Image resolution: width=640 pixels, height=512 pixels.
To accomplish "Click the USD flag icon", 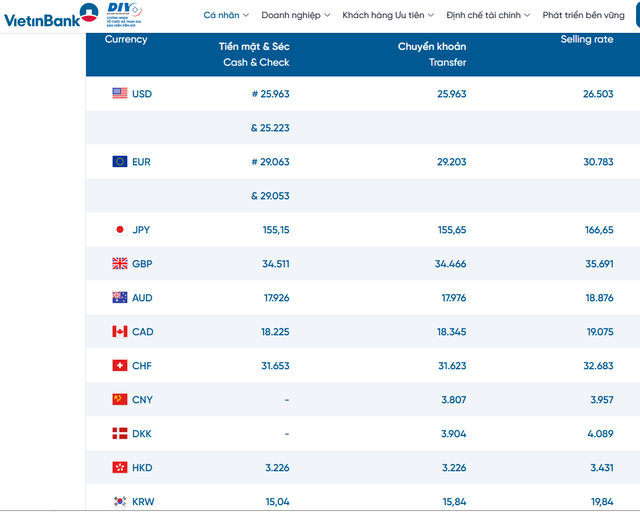I will tap(120, 93).
